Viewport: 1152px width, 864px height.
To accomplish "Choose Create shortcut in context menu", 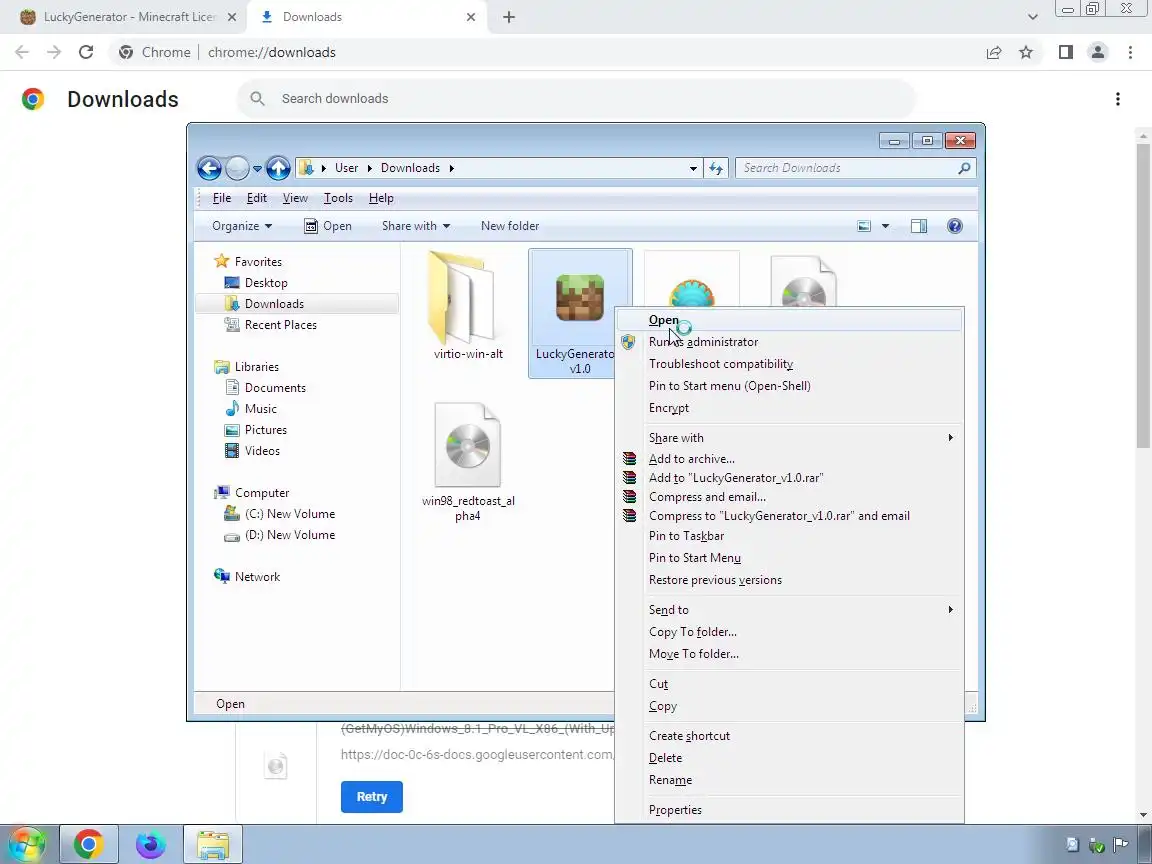I will point(789,735).
